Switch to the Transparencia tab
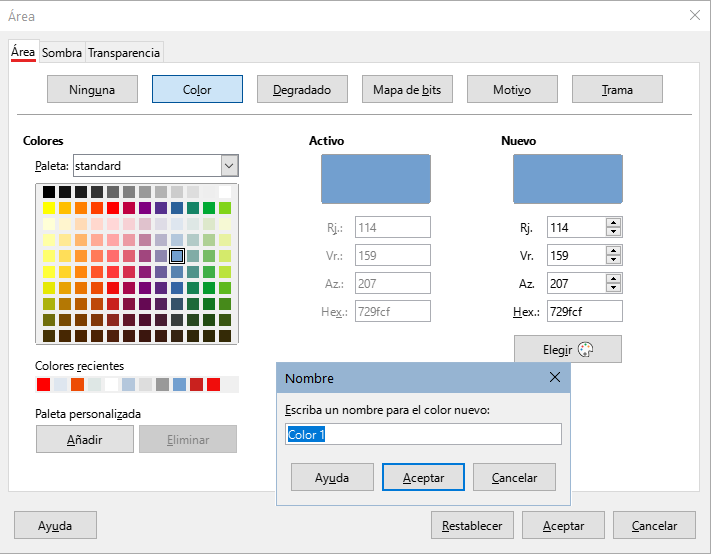Viewport: 711px width, 555px height. (x=124, y=53)
